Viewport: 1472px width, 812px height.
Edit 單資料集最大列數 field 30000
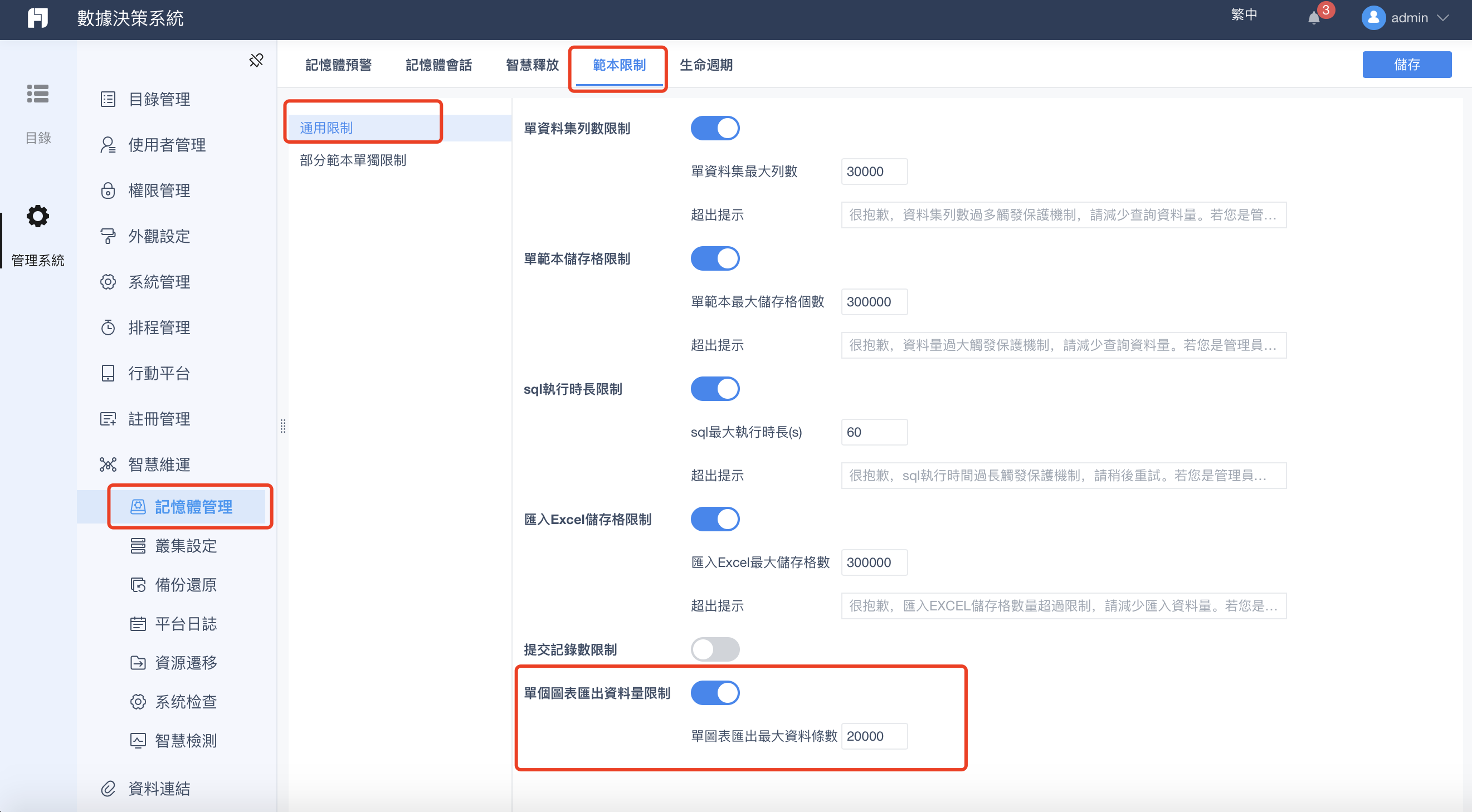click(874, 172)
